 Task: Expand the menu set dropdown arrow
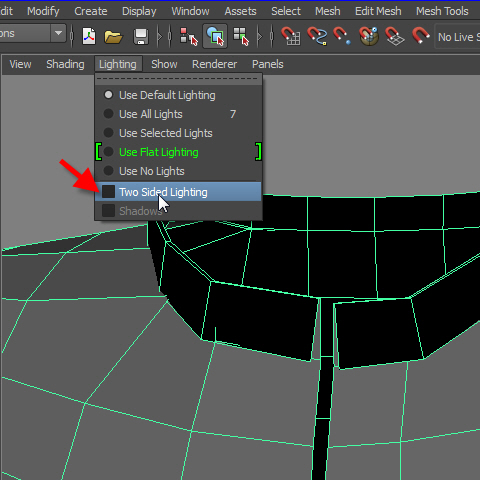[x=59, y=33]
